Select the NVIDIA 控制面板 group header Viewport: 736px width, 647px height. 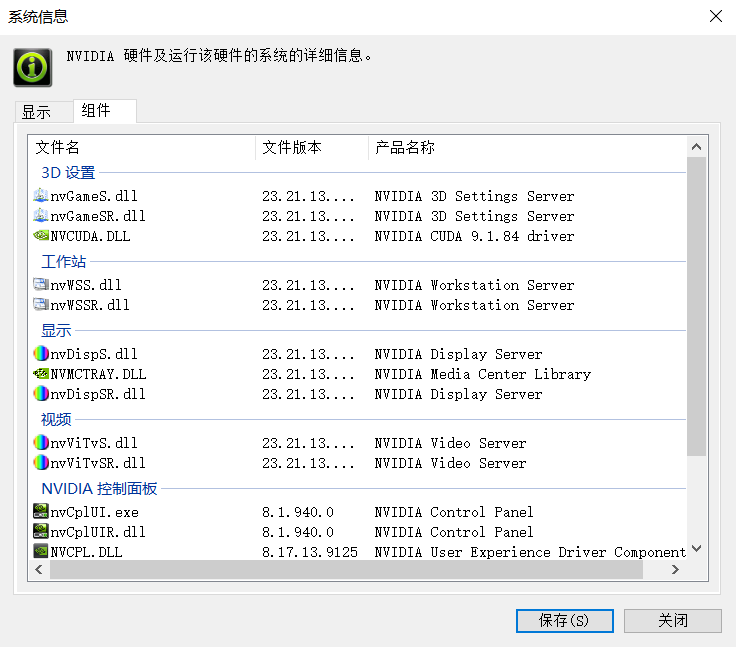click(99, 489)
